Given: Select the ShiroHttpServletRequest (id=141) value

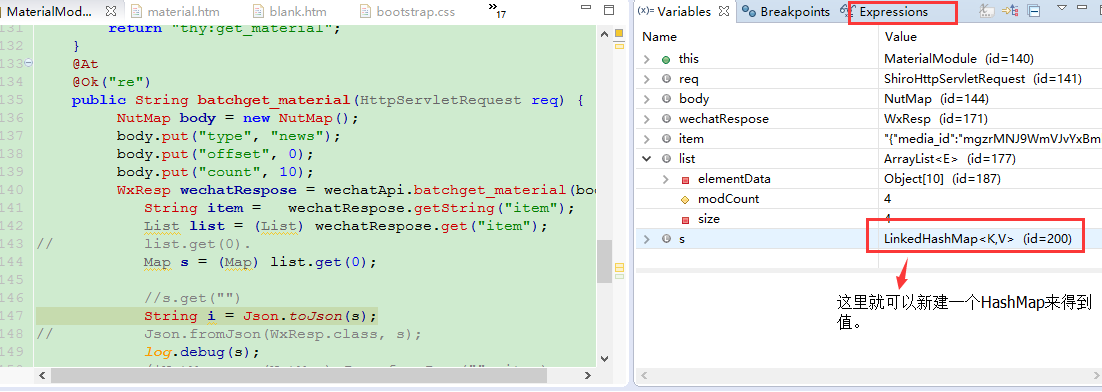Looking at the screenshot, I should pyautogui.click(x=983, y=79).
